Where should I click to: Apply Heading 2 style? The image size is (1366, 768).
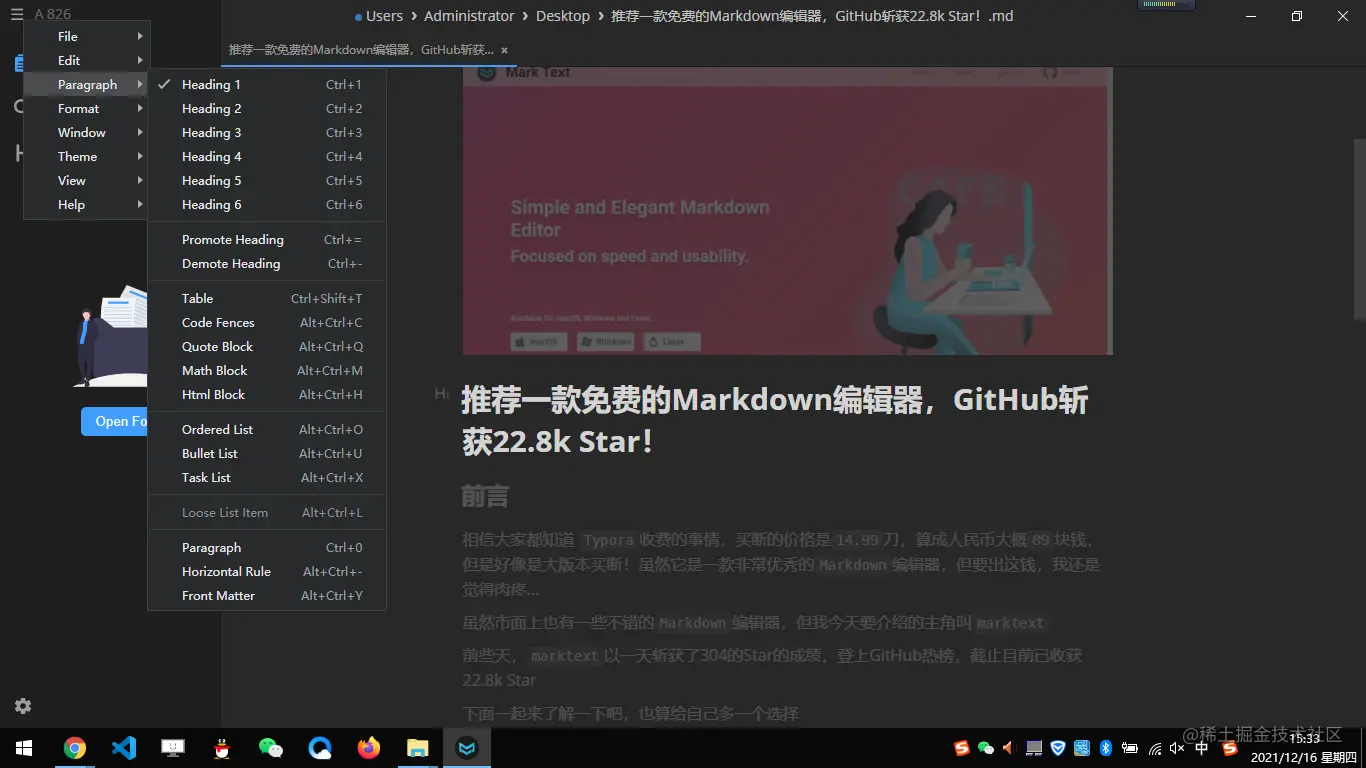(x=267, y=109)
